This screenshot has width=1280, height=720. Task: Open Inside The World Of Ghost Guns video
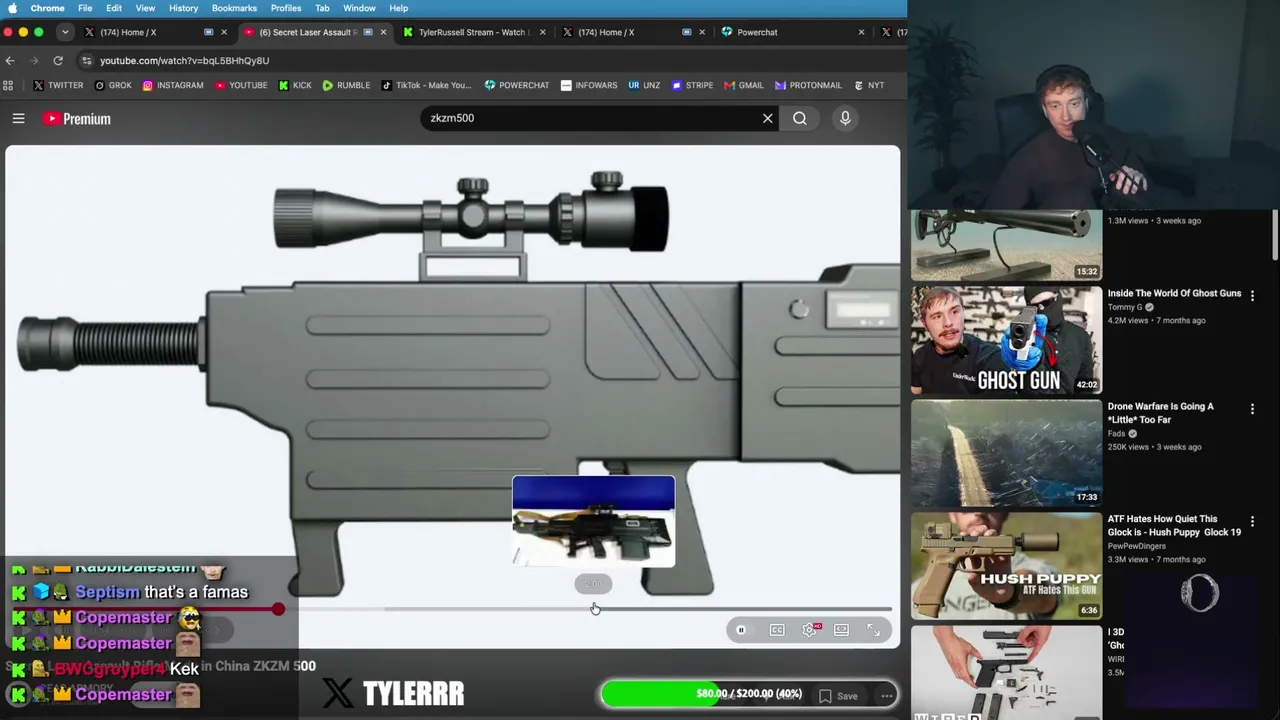coord(1174,293)
